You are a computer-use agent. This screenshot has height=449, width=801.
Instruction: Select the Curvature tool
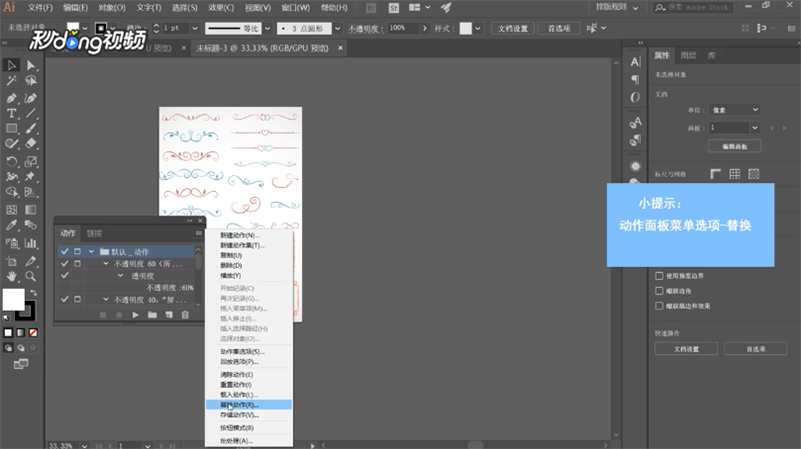click(x=31, y=98)
